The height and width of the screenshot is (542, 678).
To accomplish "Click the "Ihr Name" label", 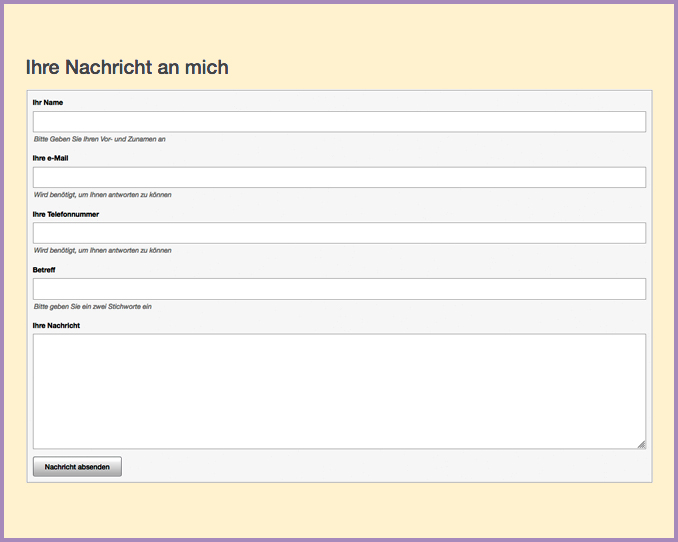I will coord(48,102).
